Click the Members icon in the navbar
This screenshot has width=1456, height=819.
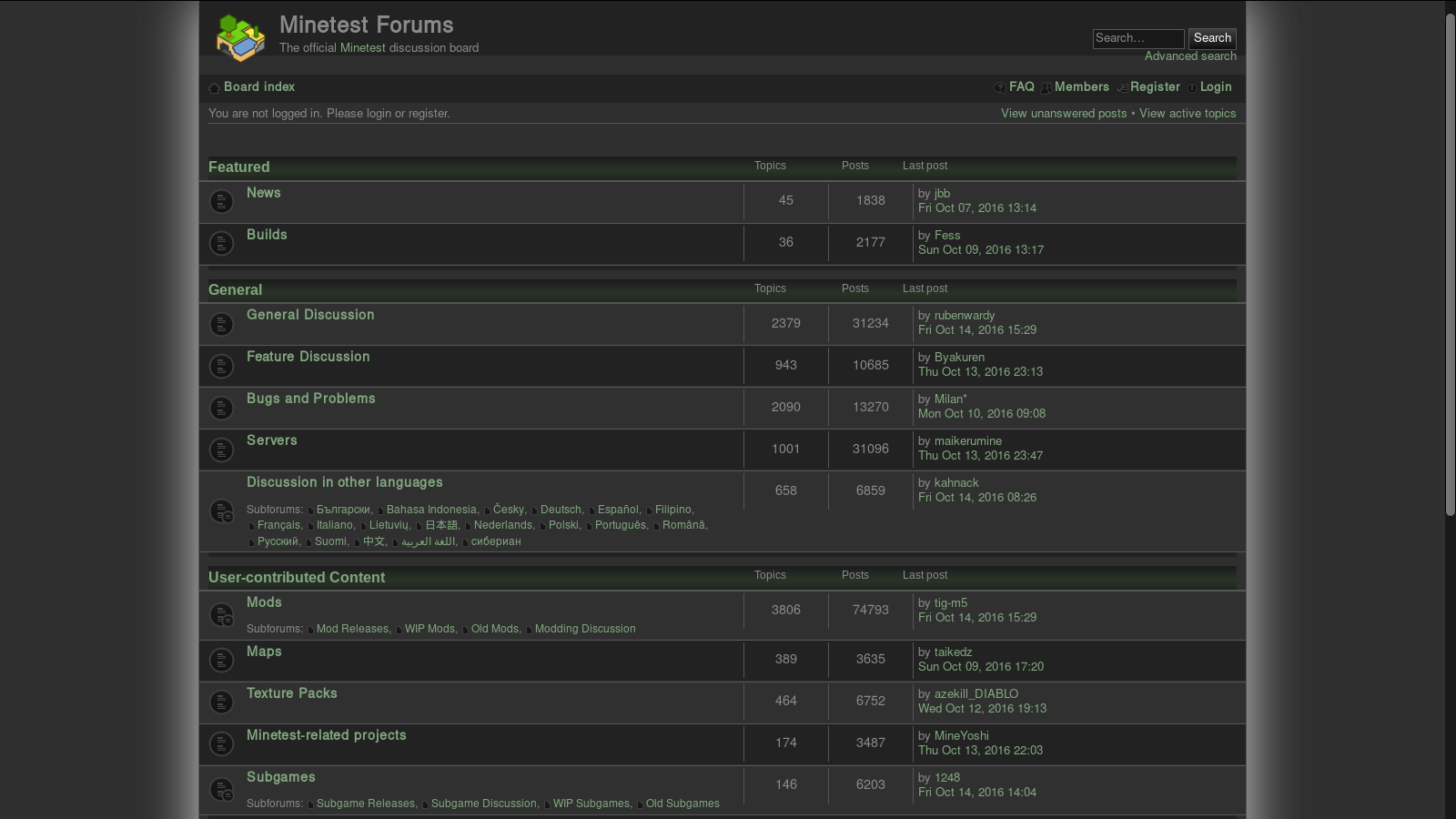click(x=1046, y=87)
